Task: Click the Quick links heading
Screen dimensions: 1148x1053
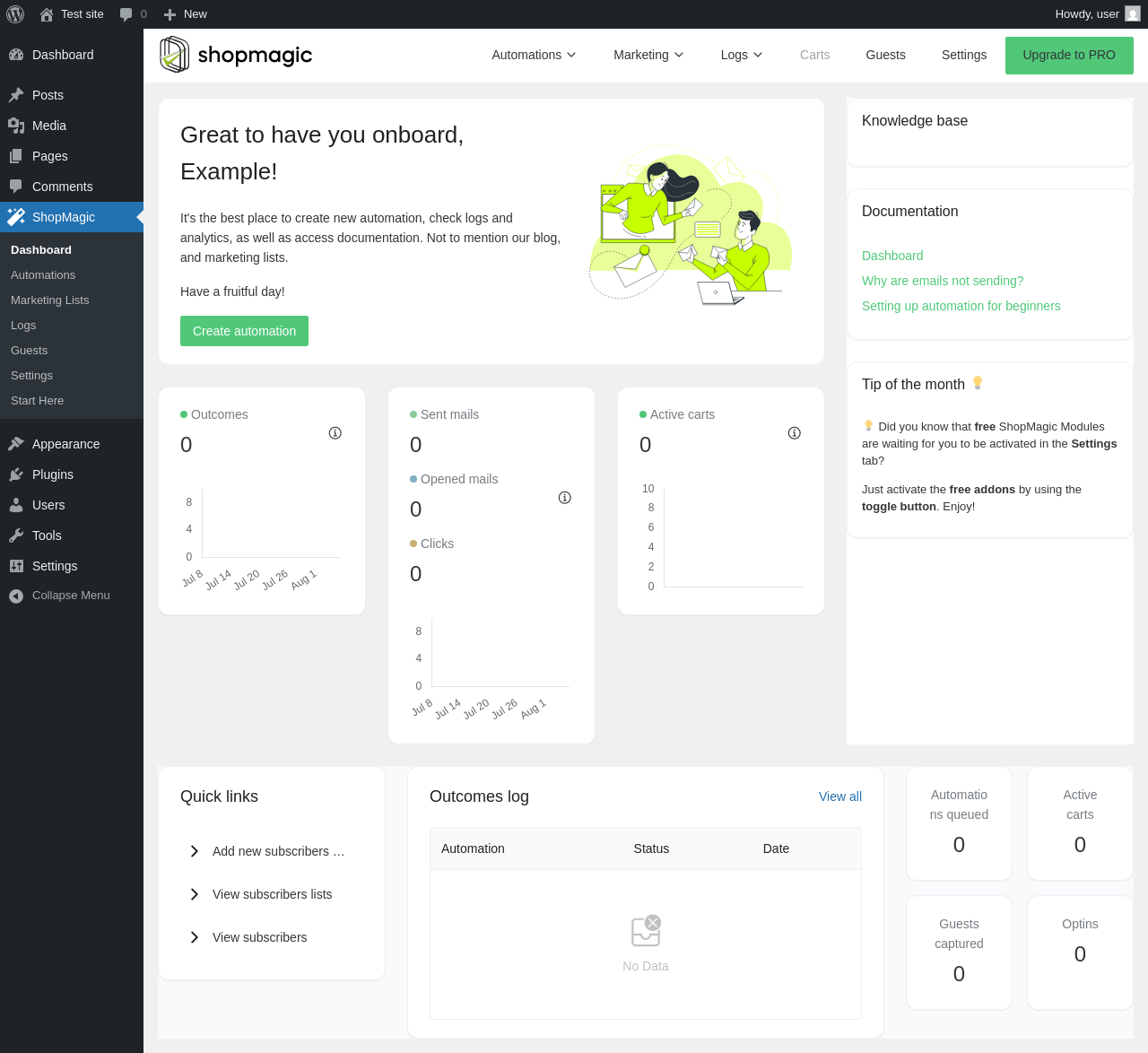Action: pos(219,796)
